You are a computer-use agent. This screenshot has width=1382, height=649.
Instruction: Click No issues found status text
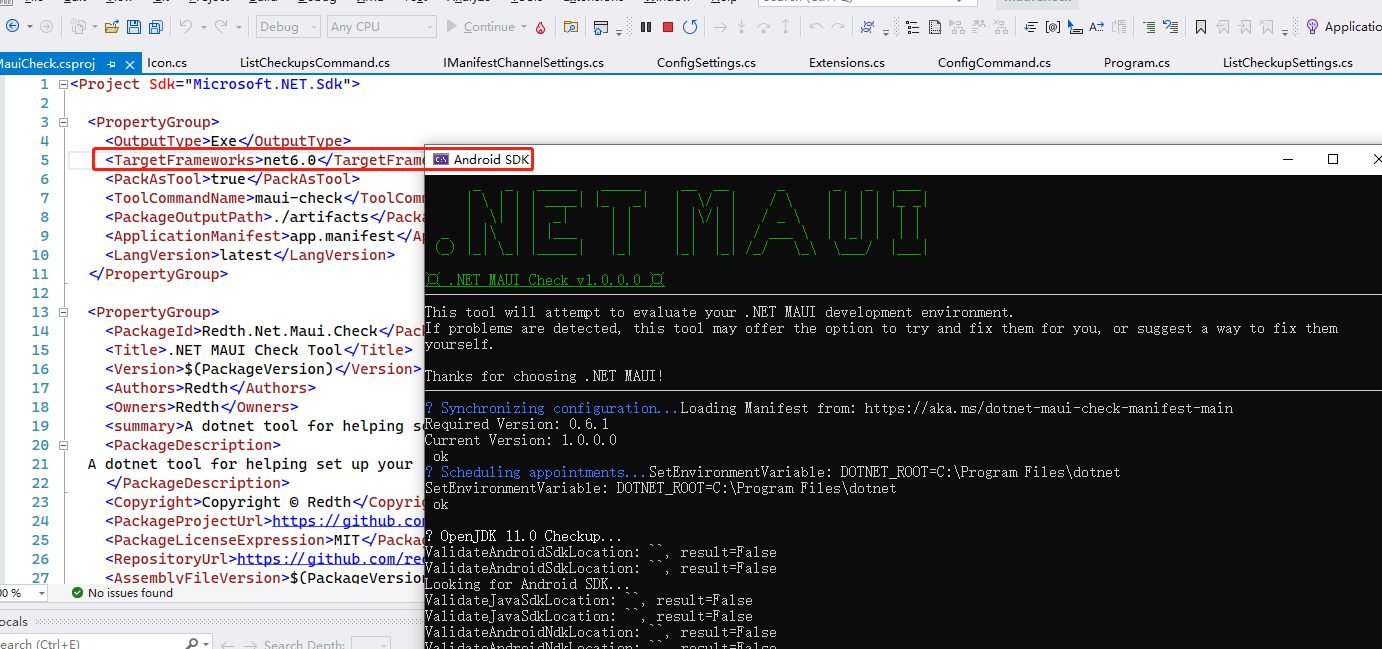130,593
